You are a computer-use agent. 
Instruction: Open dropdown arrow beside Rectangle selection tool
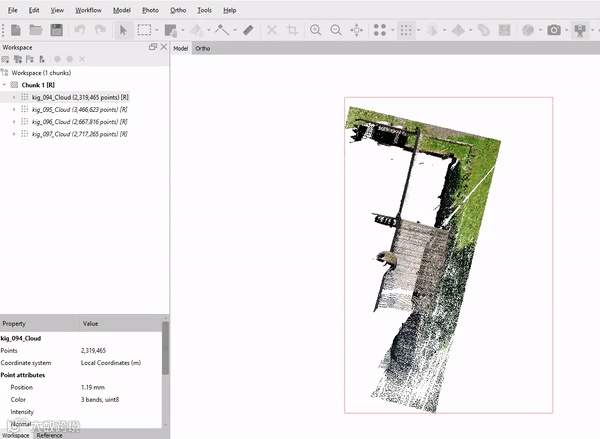click(x=158, y=30)
